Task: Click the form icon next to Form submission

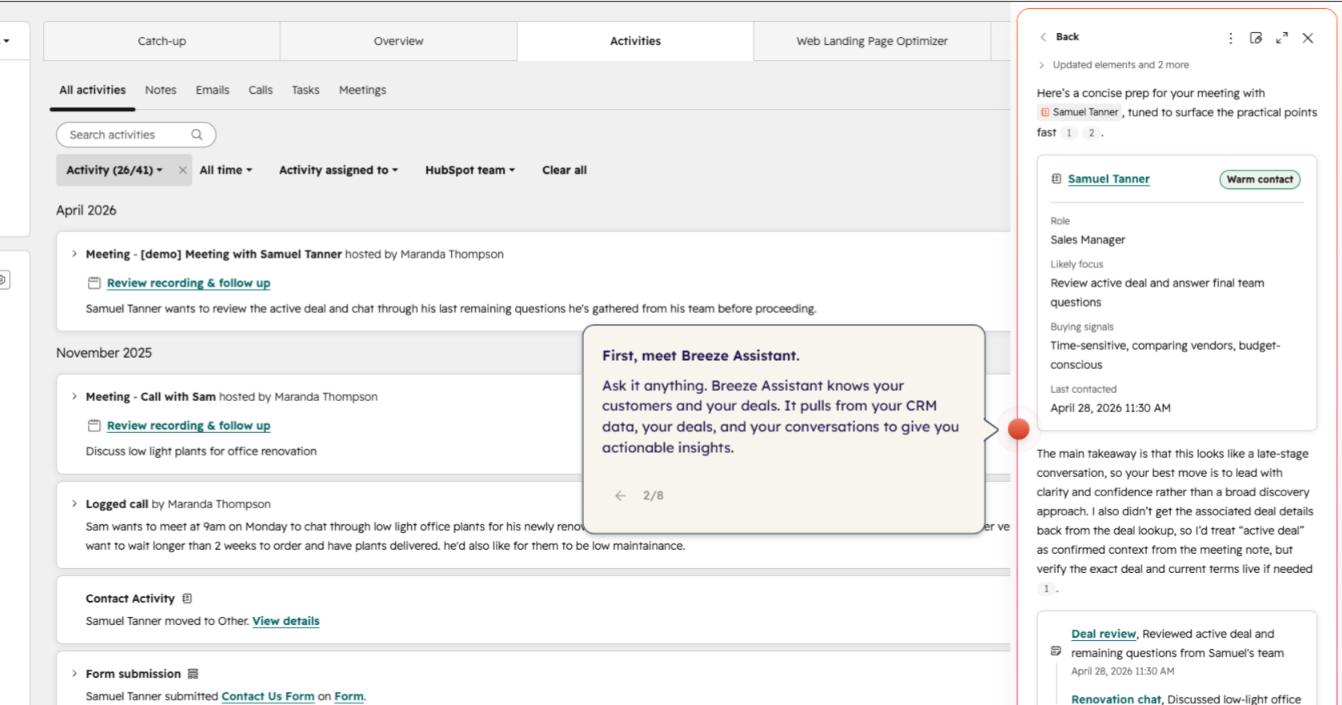Action: pos(193,674)
